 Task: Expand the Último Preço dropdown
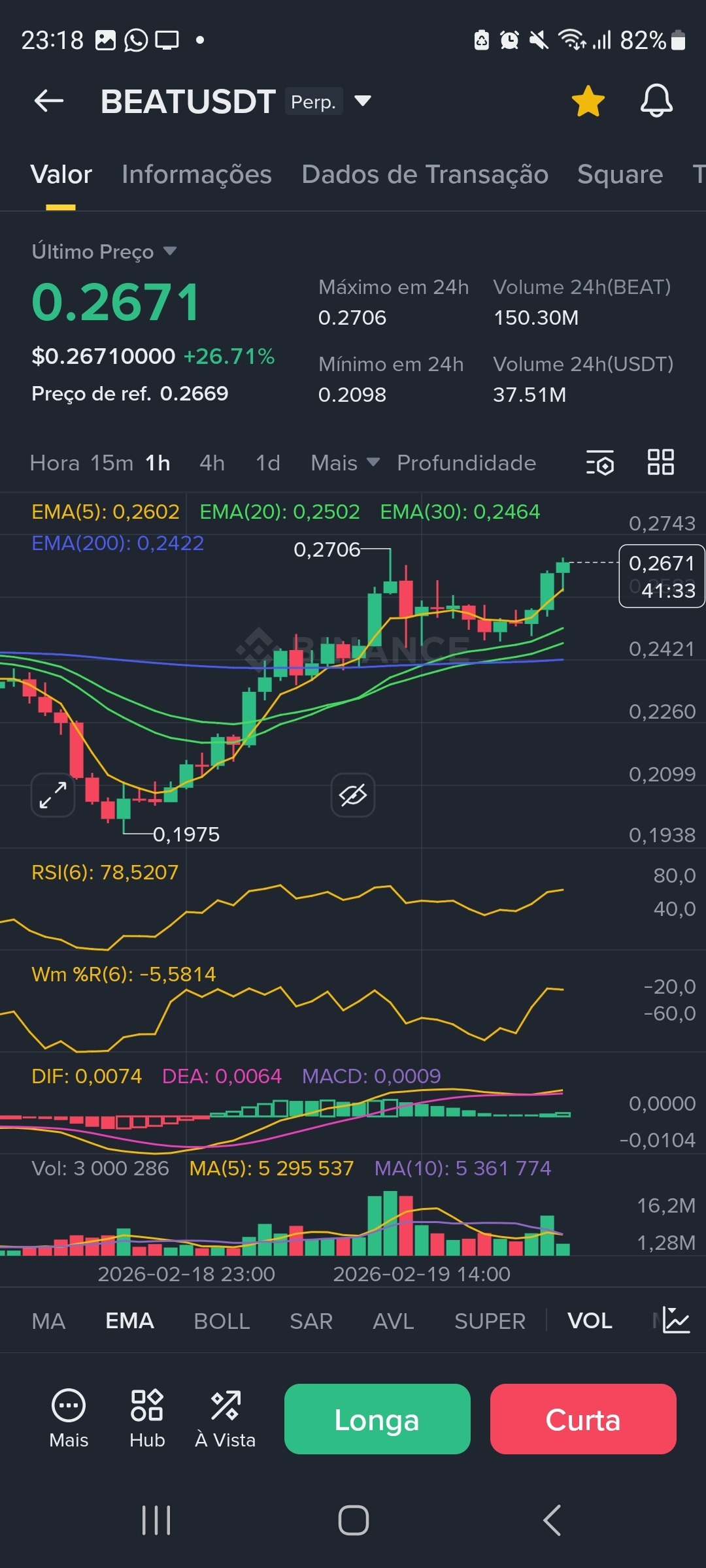[x=104, y=252]
